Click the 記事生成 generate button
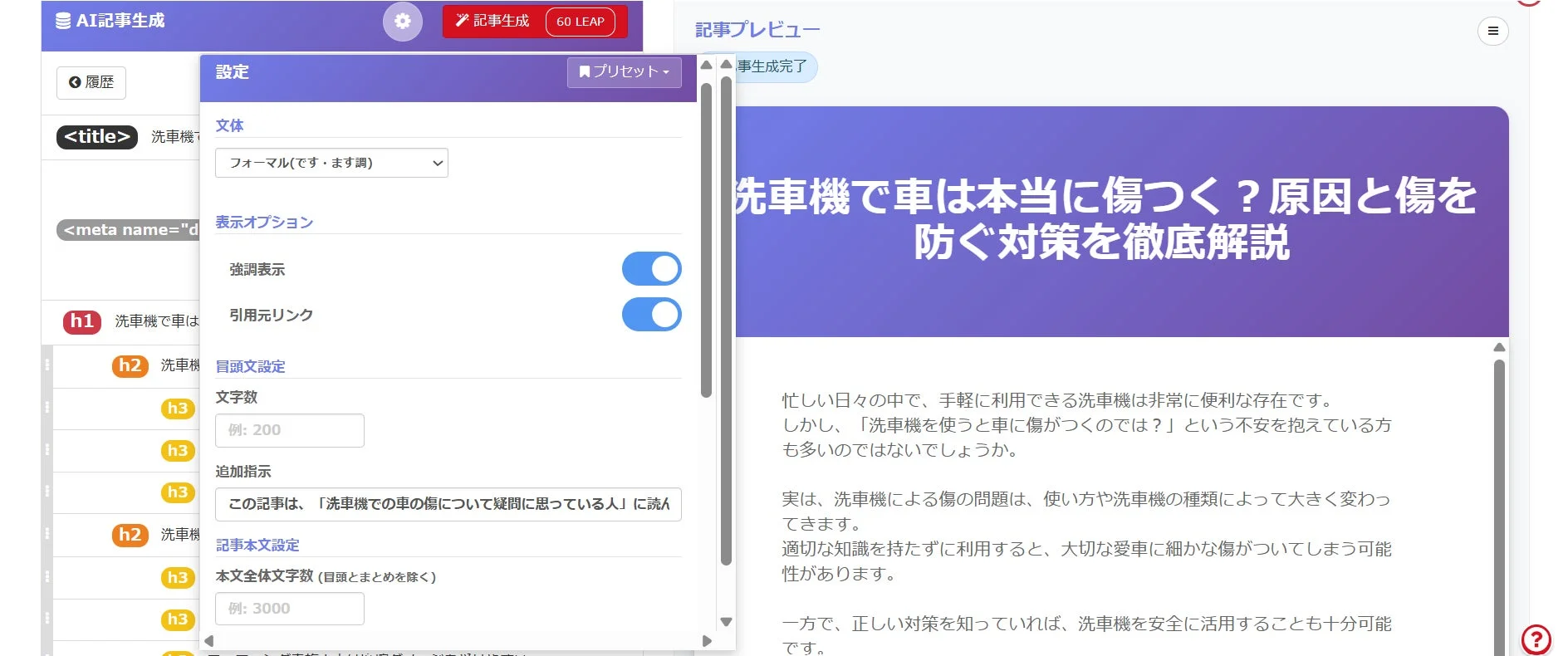Screen dimensions: 1568x656 535,22
